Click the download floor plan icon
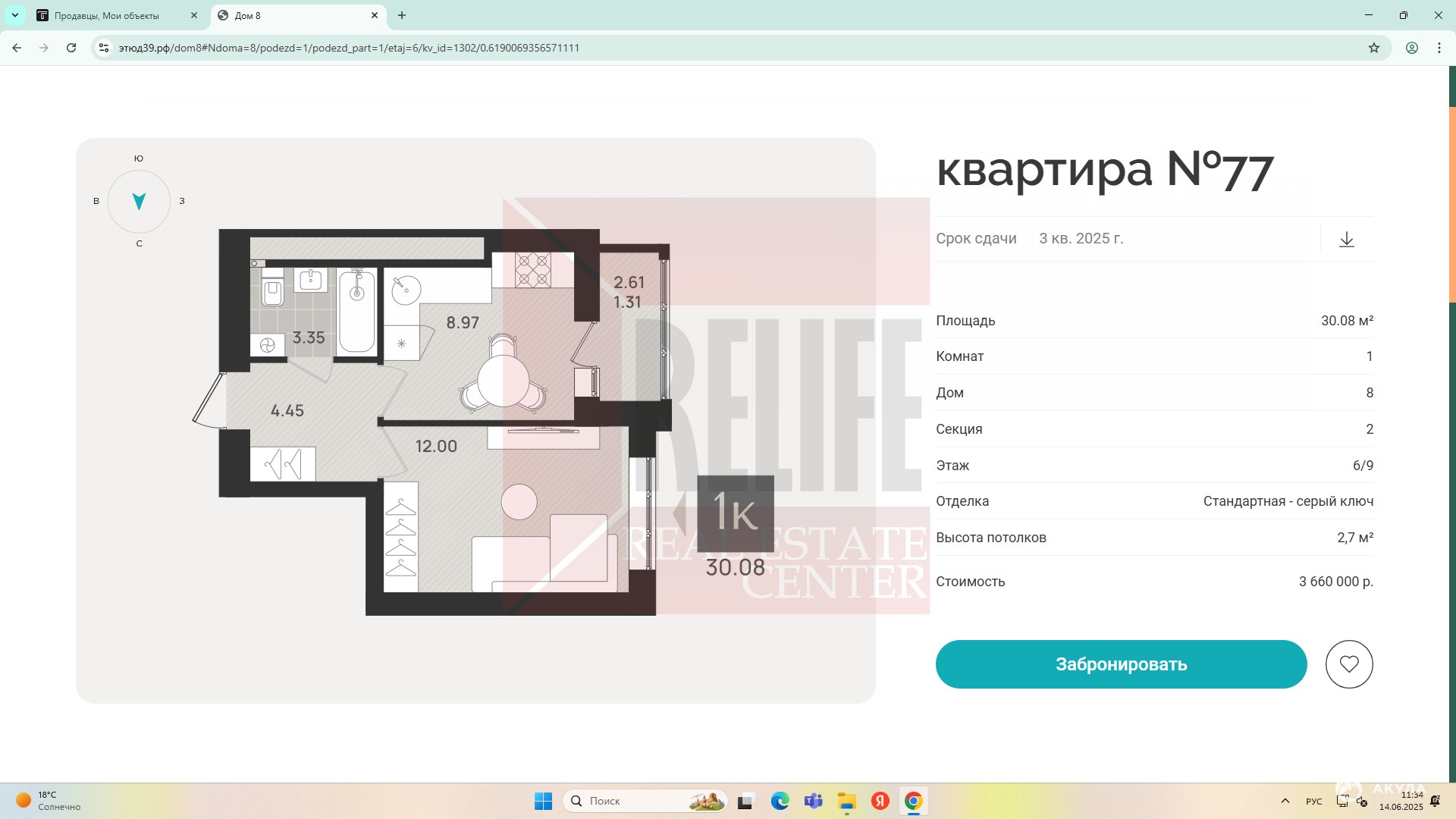The width and height of the screenshot is (1456, 819). coord(1346,240)
